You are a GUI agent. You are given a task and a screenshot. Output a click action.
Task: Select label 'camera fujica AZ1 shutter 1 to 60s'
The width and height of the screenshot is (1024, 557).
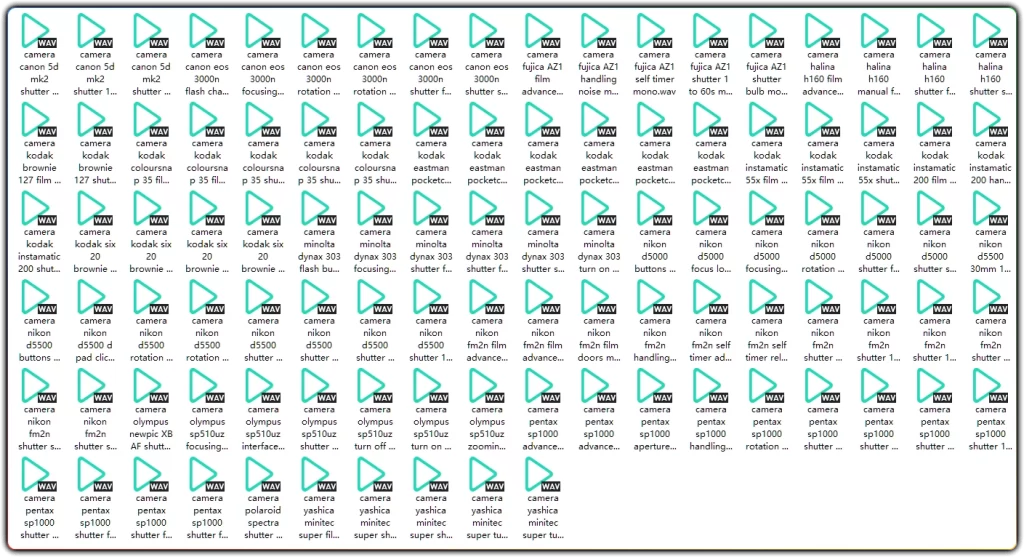tap(711, 73)
